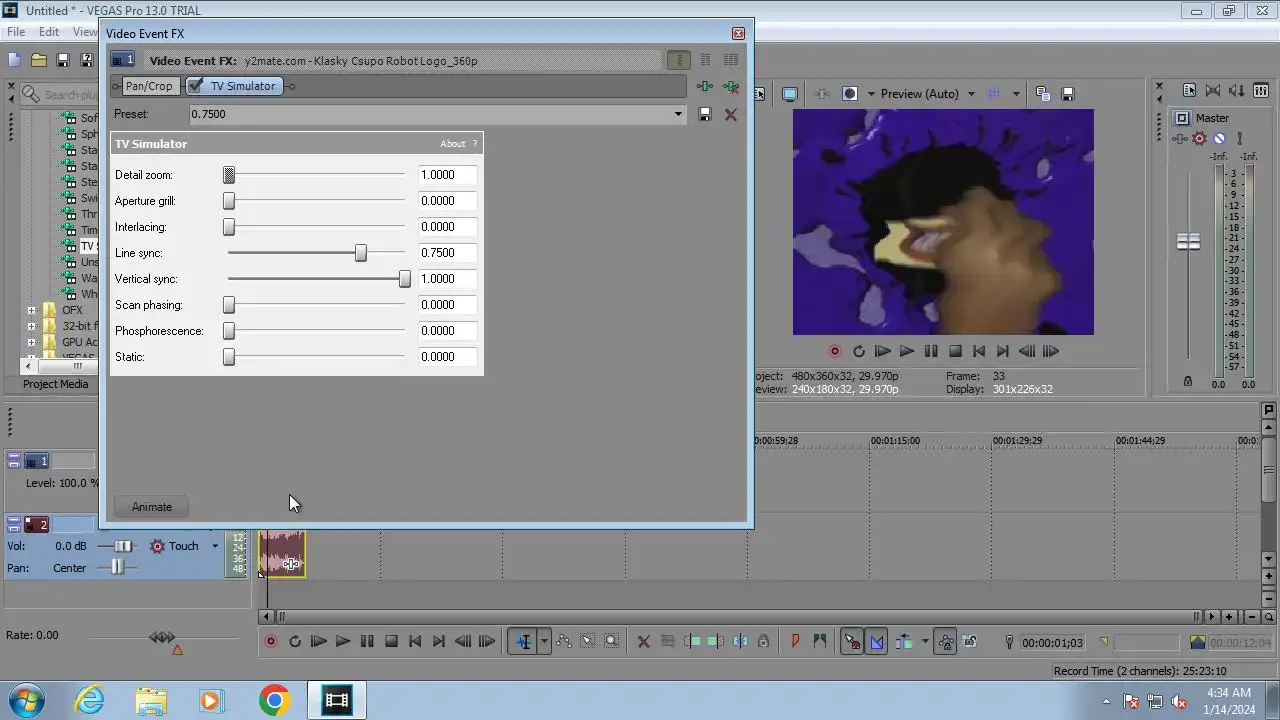This screenshot has height=720, width=1280.
Task: Toggle Automatic Crossfades button
Action: 877,642
